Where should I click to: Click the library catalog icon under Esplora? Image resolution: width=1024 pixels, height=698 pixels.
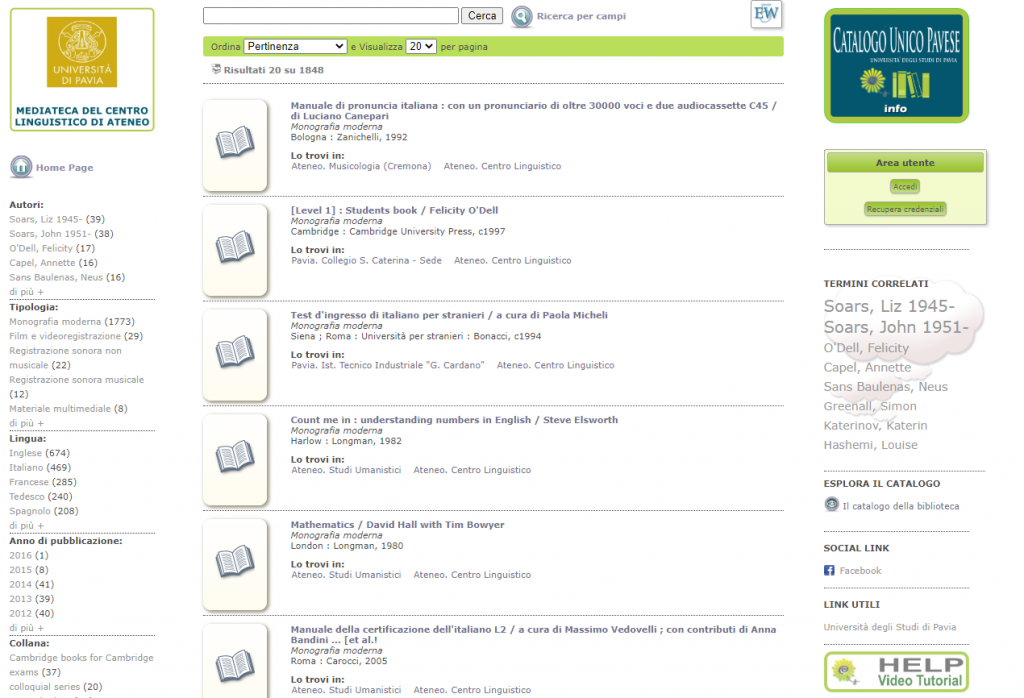(831, 505)
